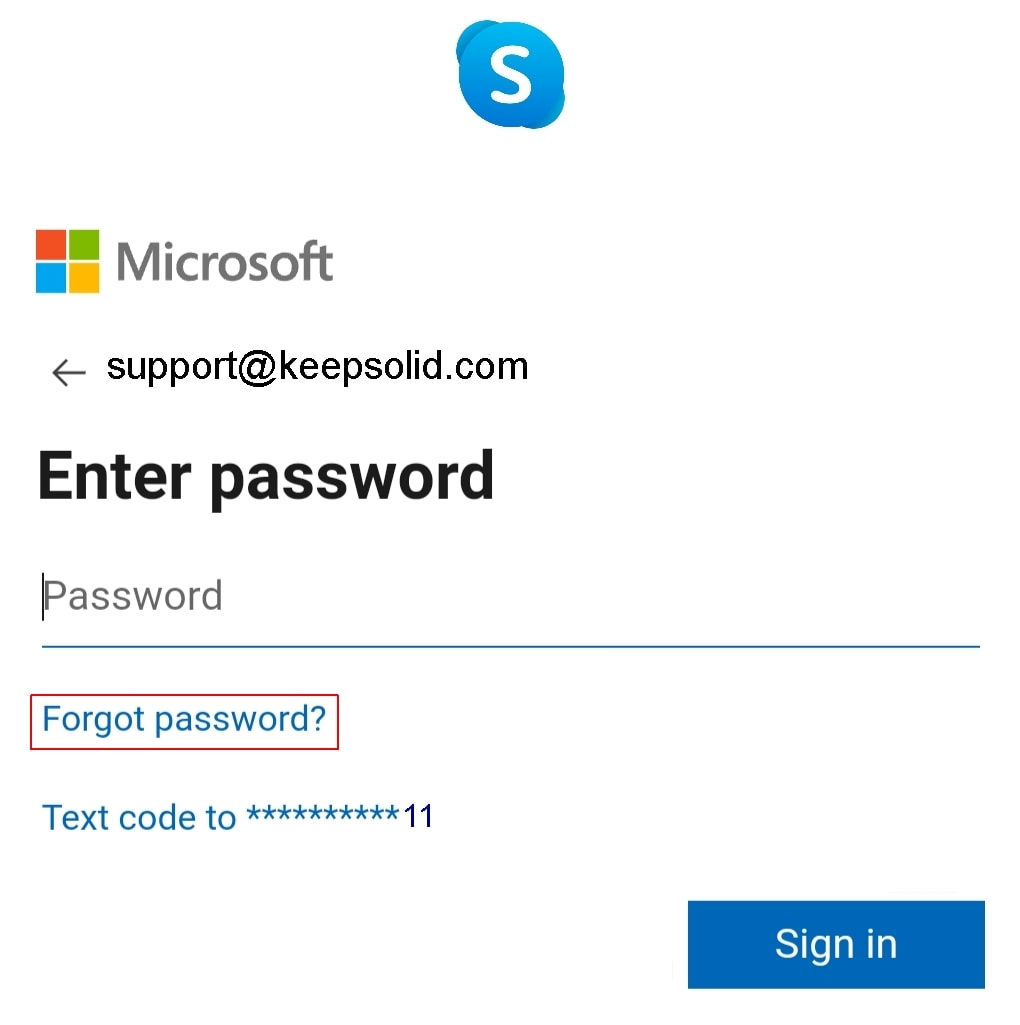The height and width of the screenshot is (1025, 1020).
Task: Click the asterisks of the masked phone number
Action: [x=322, y=815]
